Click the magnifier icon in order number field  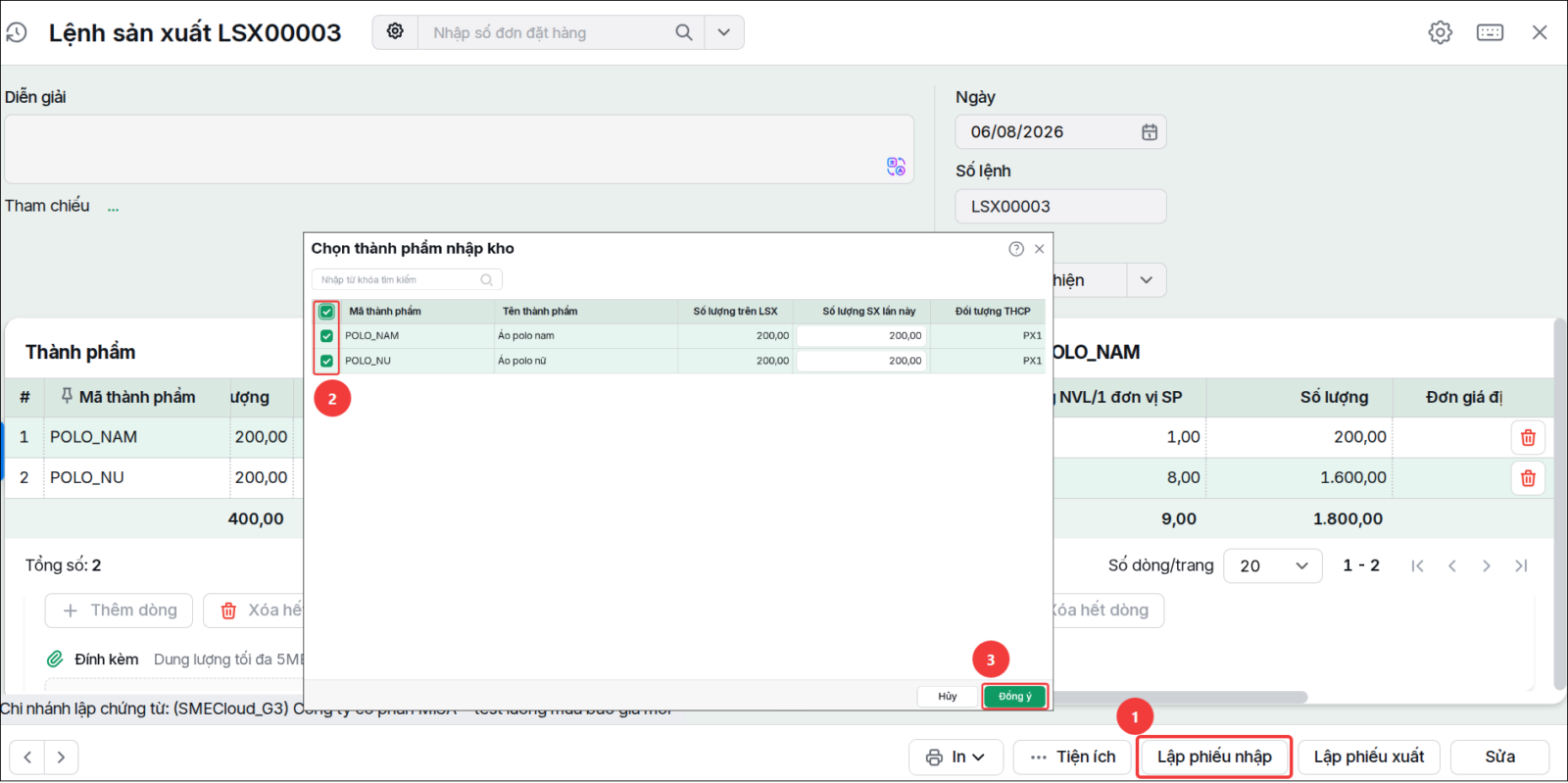point(684,32)
